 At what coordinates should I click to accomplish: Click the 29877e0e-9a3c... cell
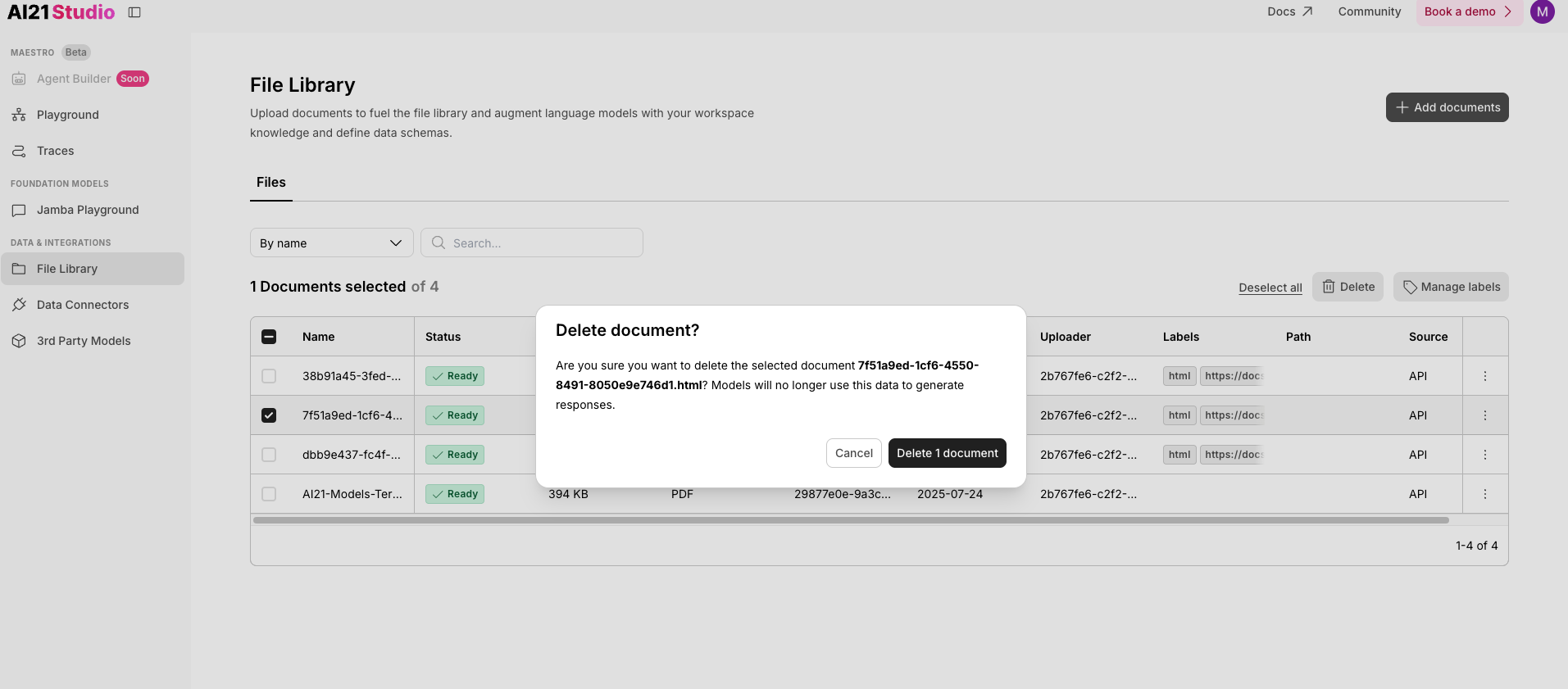point(843,494)
